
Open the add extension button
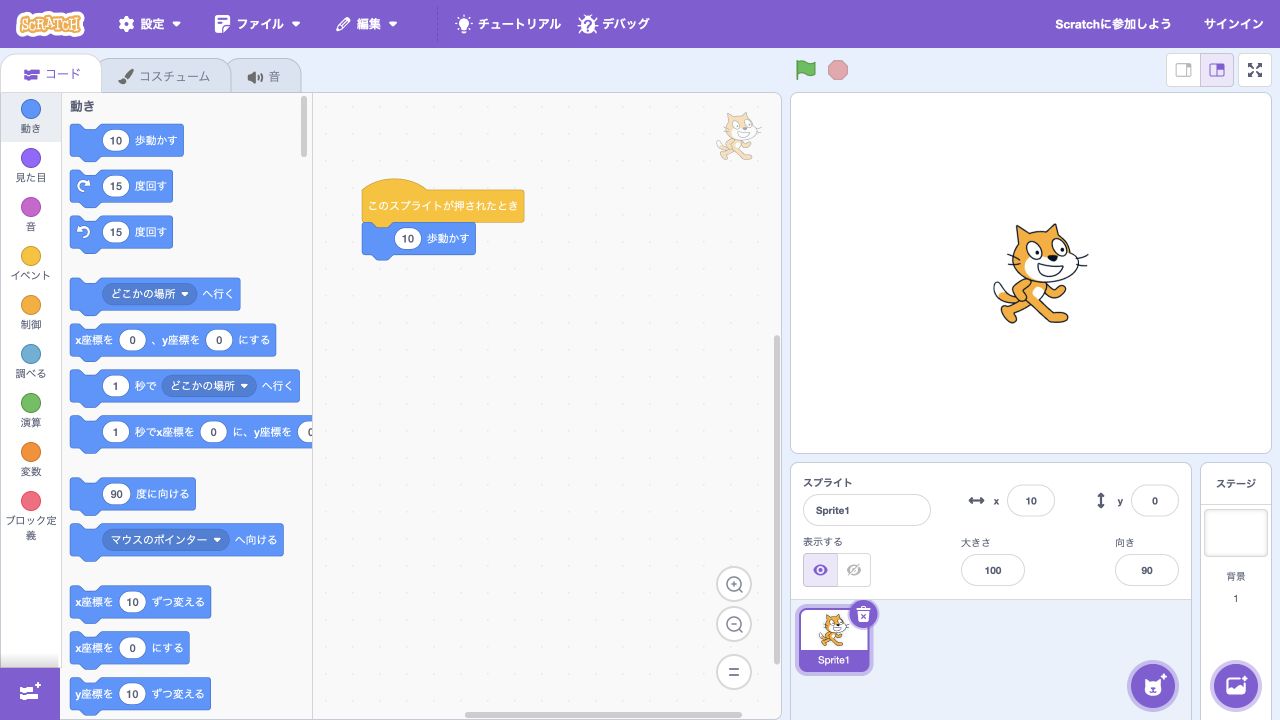pyautogui.click(x=30, y=692)
